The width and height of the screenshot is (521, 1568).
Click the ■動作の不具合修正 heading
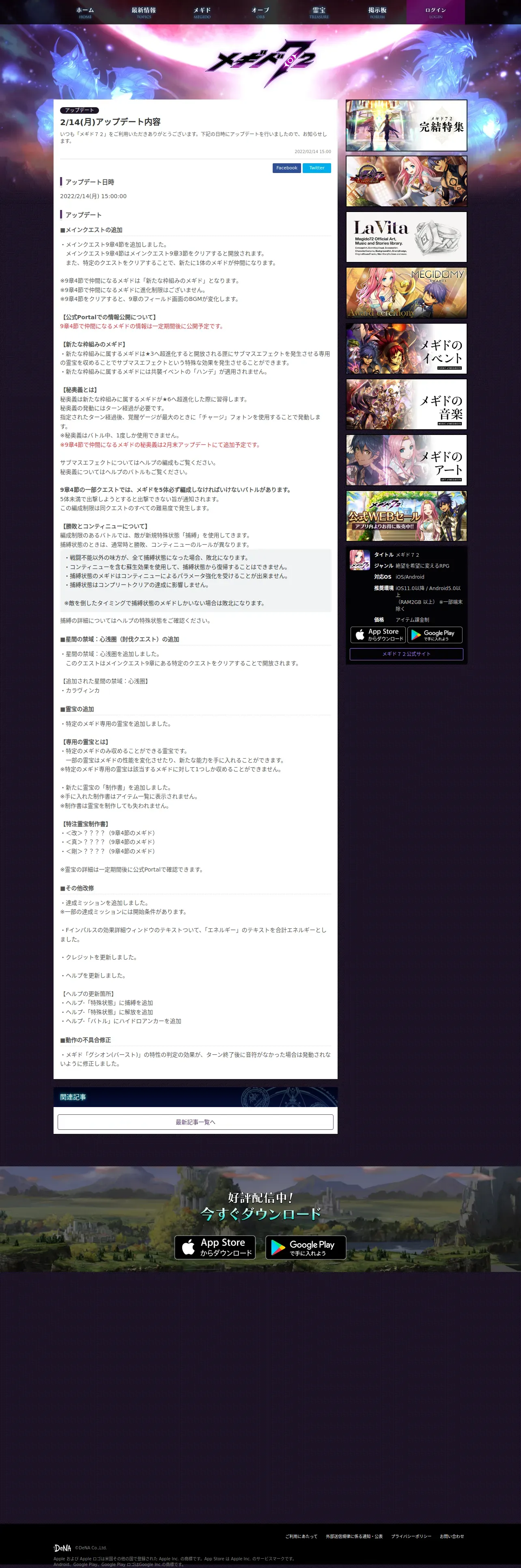(x=86, y=1040)
